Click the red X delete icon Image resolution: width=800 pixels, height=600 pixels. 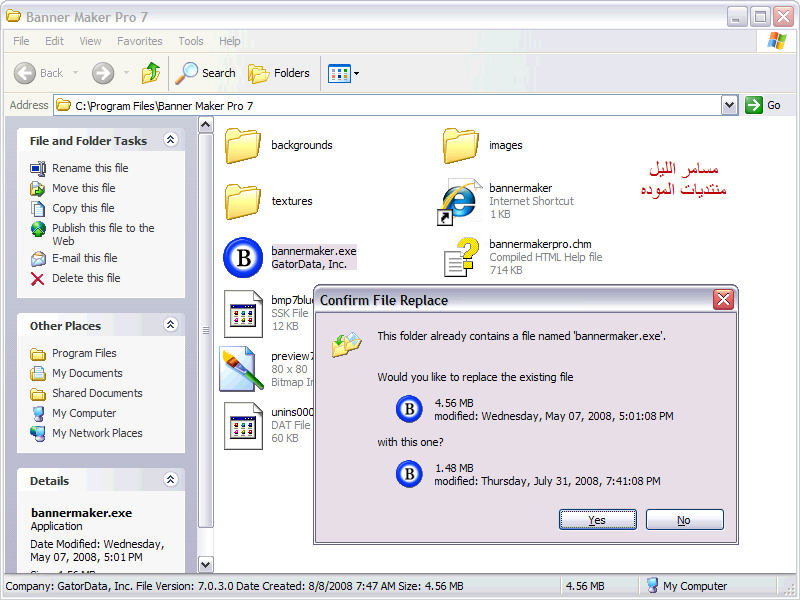[37, 279]
